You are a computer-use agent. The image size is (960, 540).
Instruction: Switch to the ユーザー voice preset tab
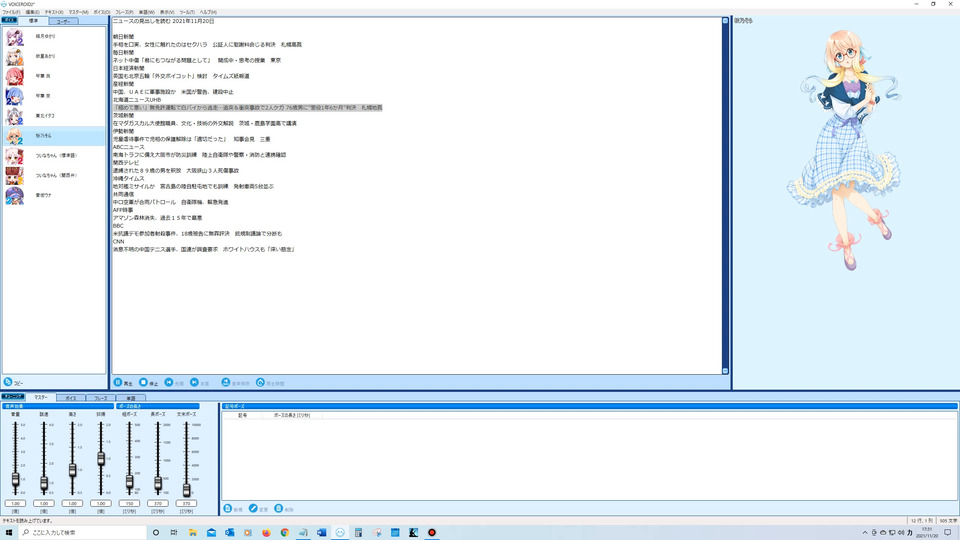(63, 21)
